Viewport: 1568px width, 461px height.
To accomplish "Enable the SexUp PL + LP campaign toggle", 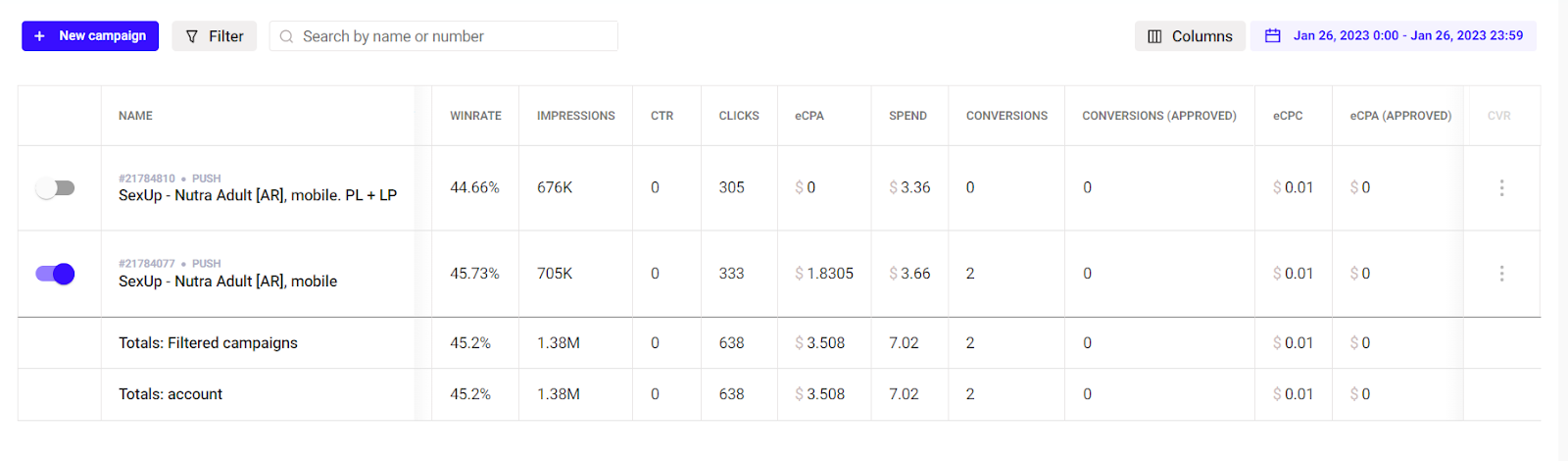I will 55,187.
